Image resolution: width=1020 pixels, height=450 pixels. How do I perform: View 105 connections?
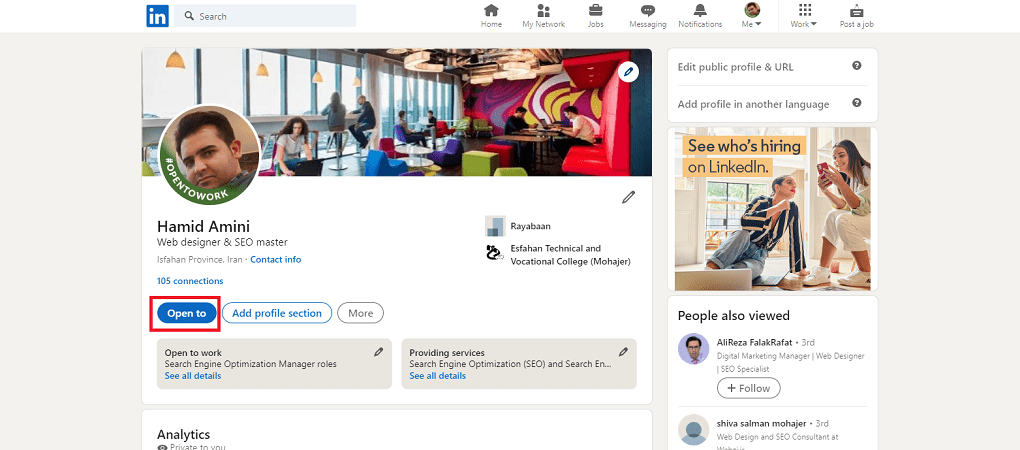point(190,281)
